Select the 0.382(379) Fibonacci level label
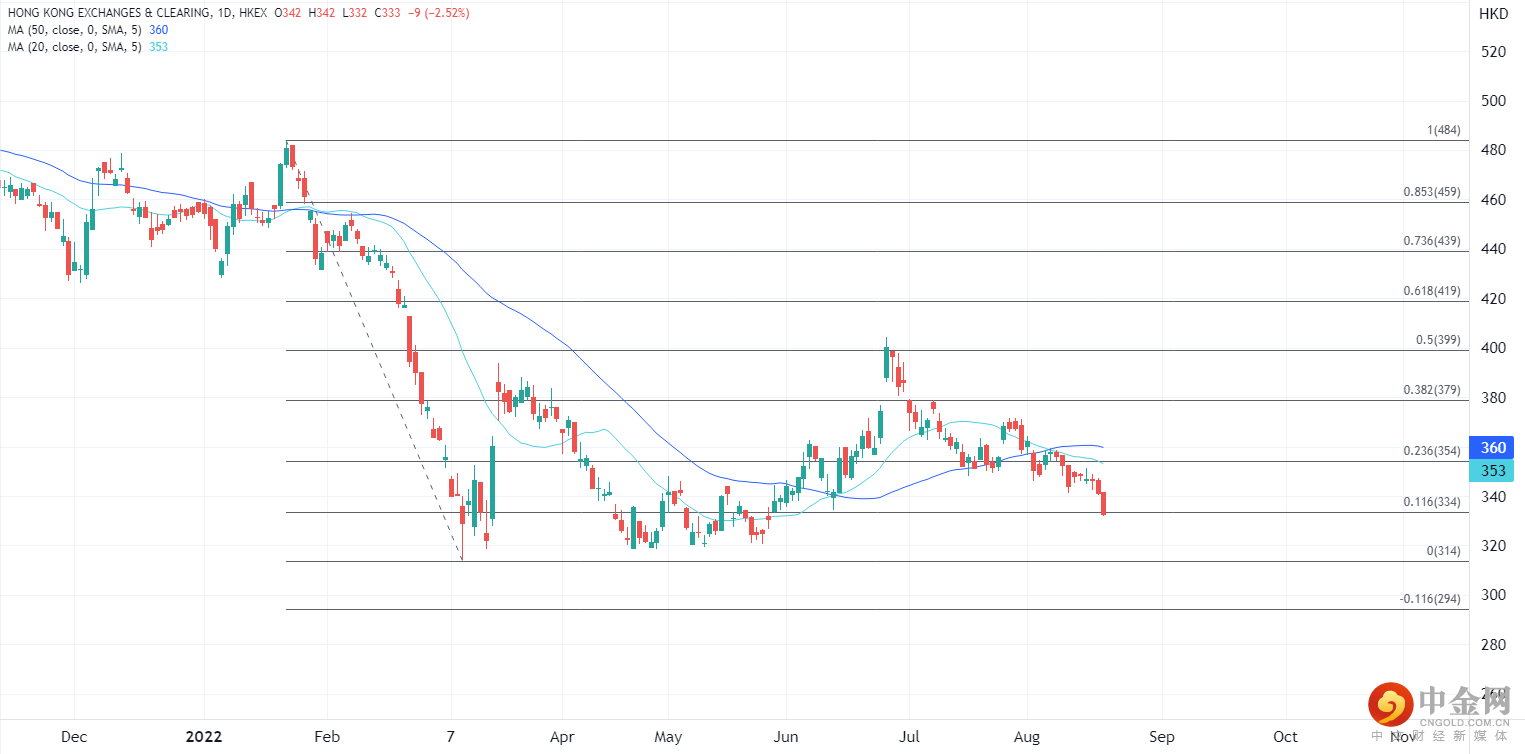Screen dimensions: 1525x754 click(x=1433, y=390)
